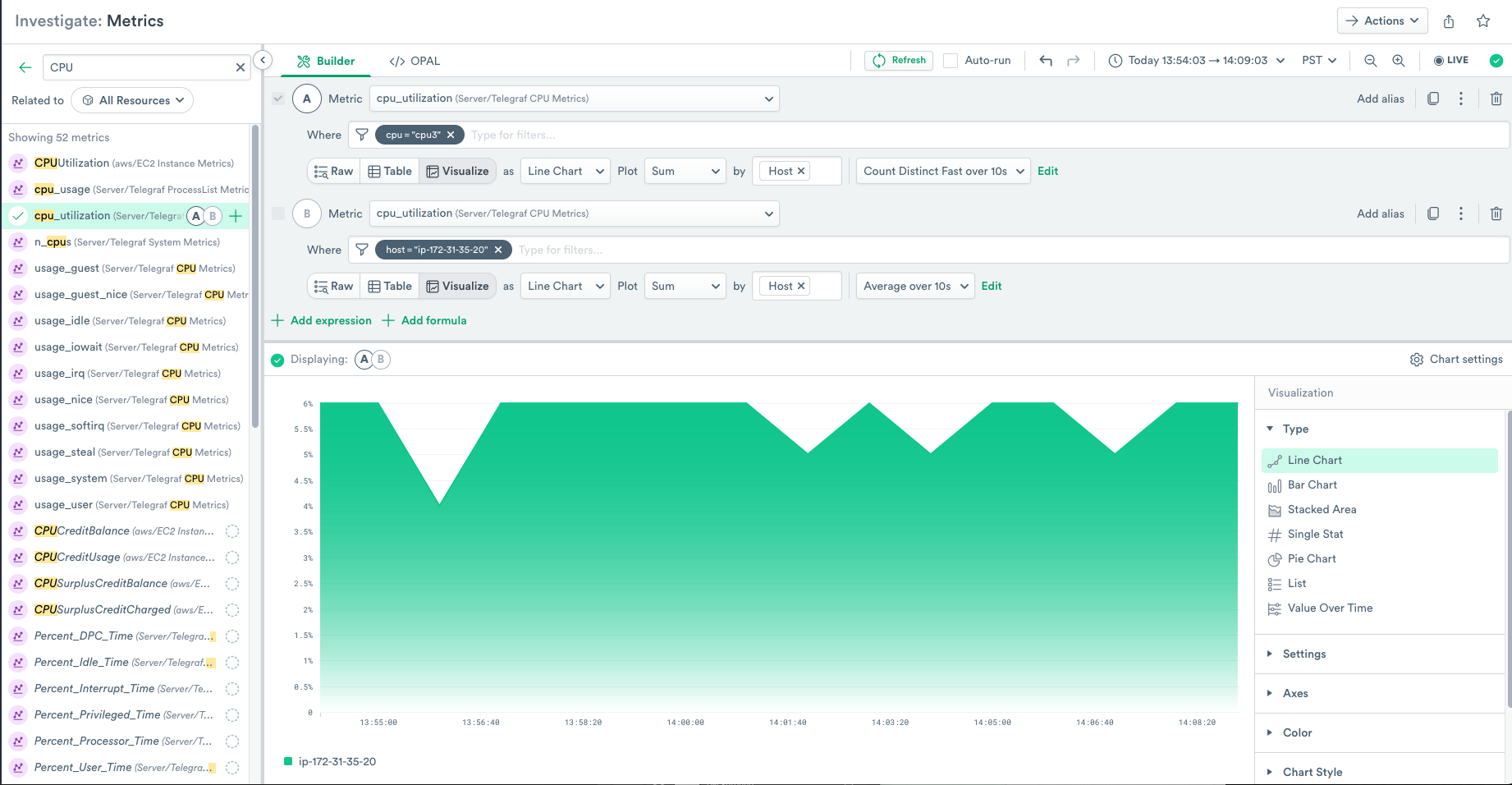The image size is (1512, 785).
Task: Open Chart settings
Action: click(1456, 360)
